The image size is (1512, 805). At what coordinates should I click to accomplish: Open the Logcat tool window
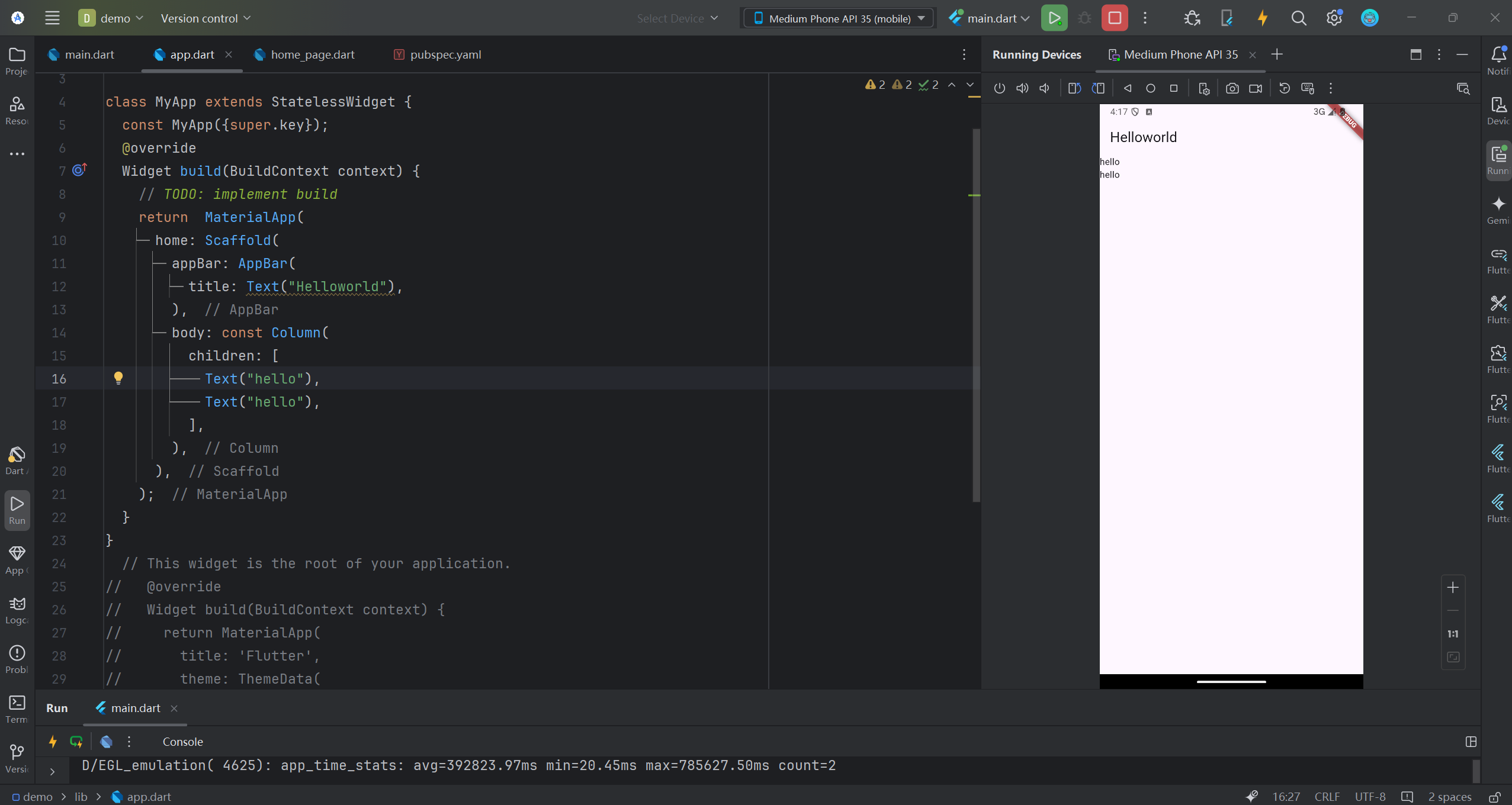coord(17,610)
